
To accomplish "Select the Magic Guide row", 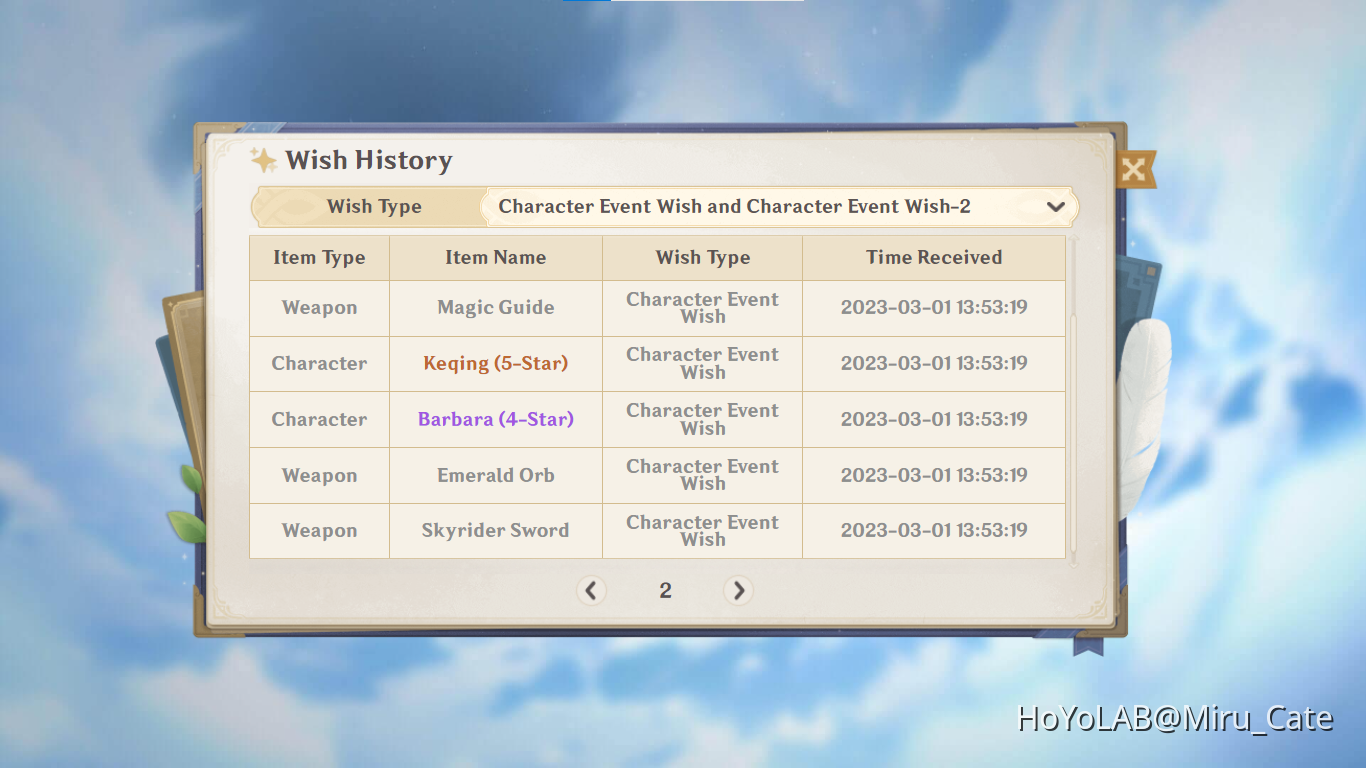I will pyautogui.click(x=495, y=307).
